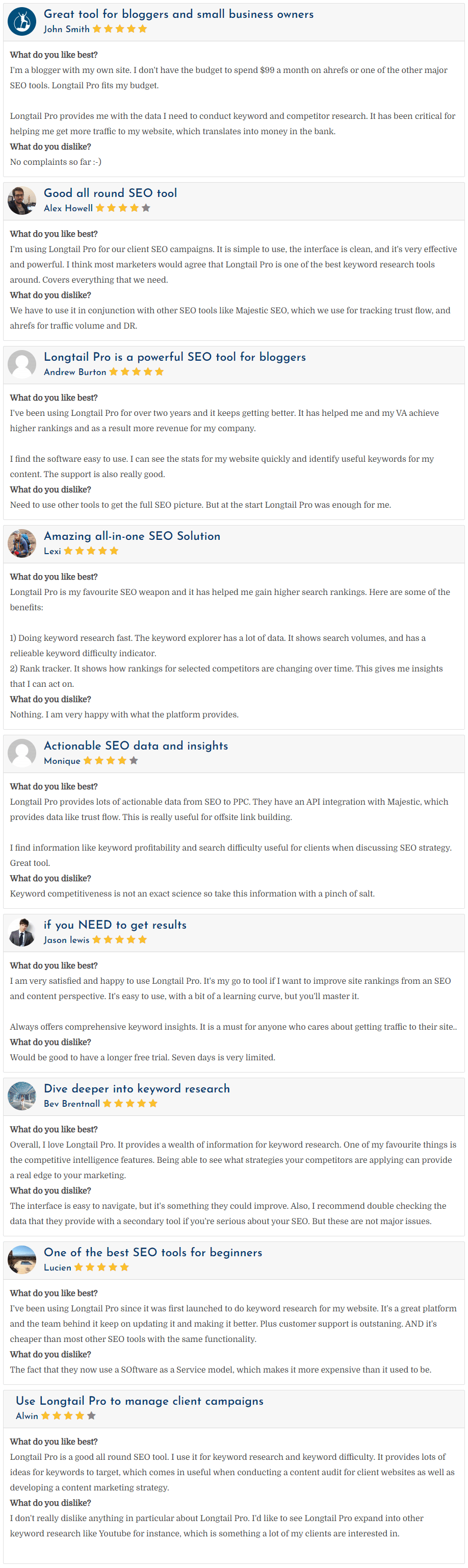Click Andrew Burton's grey placeholder avatar
The width and height of the screenshot is (468, 1568).
(x=22, y=364)
